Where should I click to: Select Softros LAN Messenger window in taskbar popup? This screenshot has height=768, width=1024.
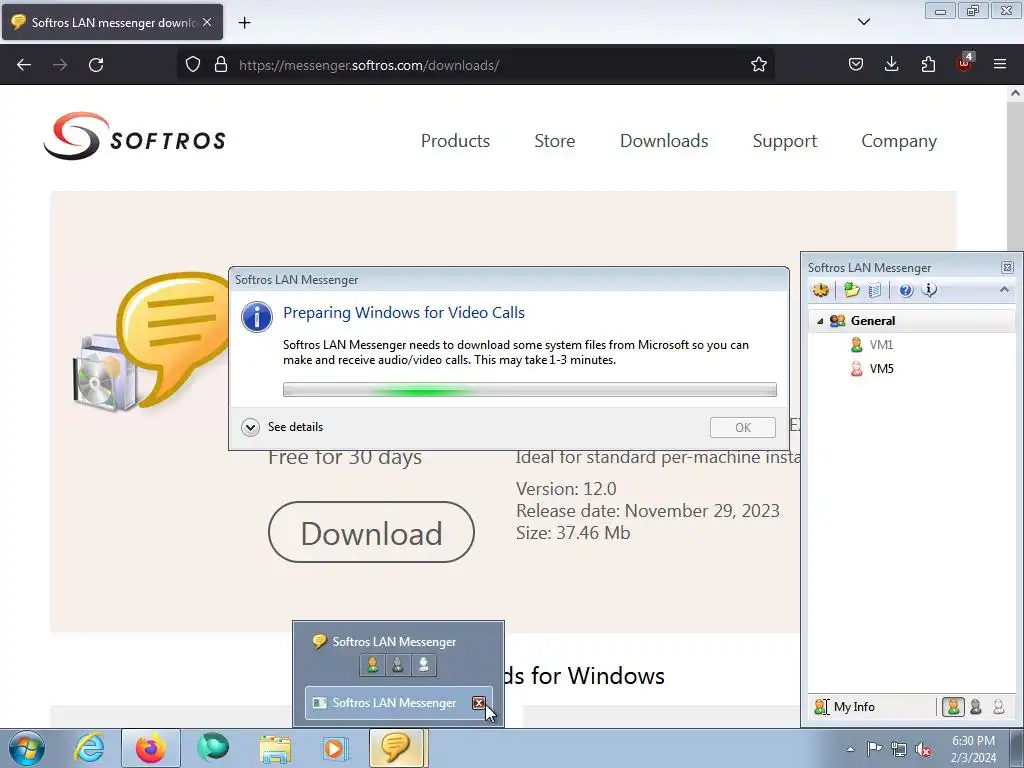[398, 703]
